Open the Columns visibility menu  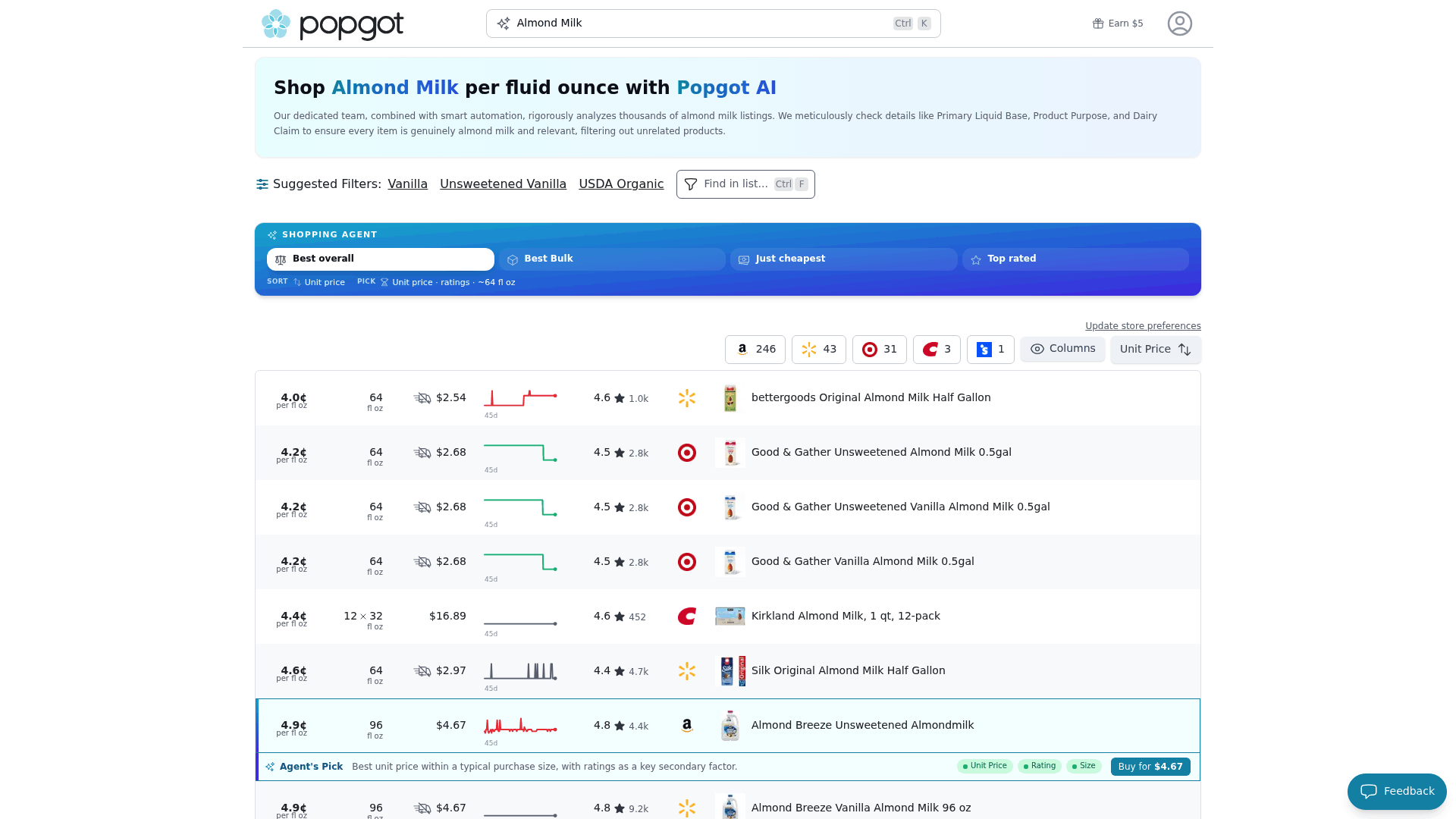(x=1062, y=349)
